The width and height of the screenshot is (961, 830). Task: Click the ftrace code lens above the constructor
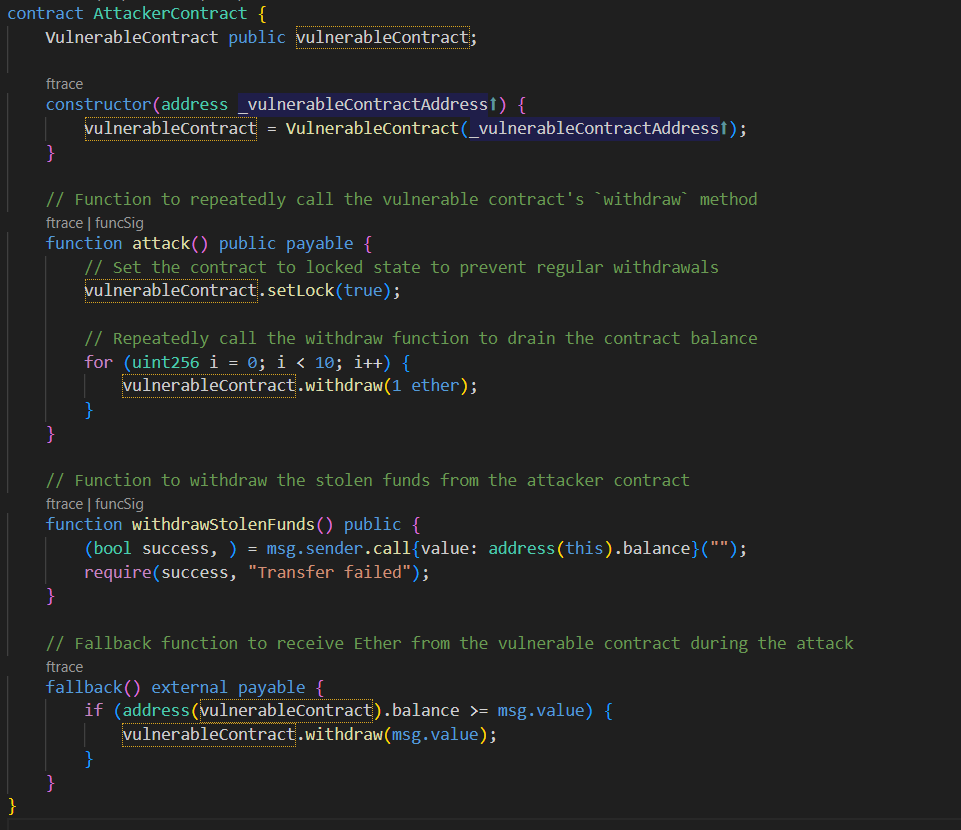click(x=64, y=84)
